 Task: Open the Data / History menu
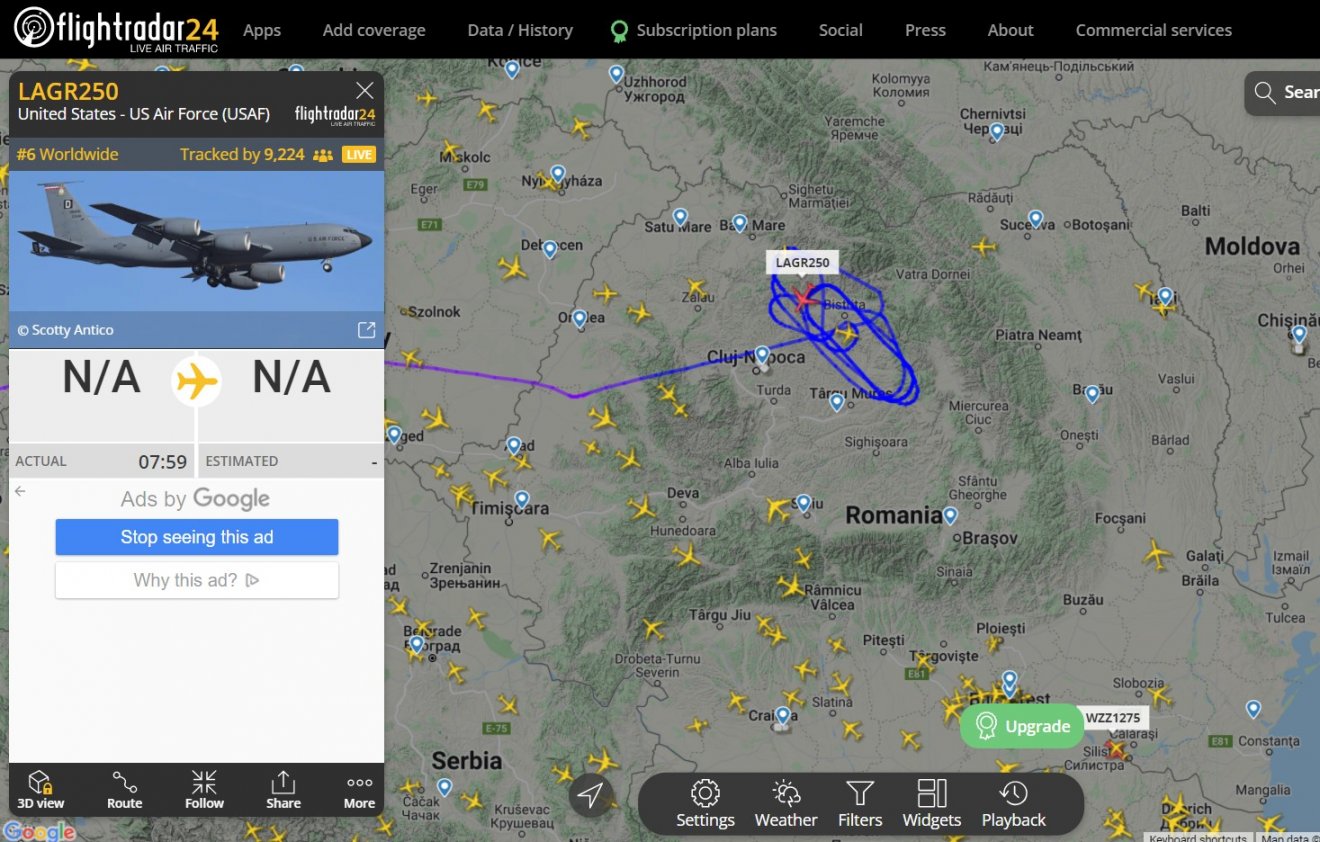[x=520, y=30]
